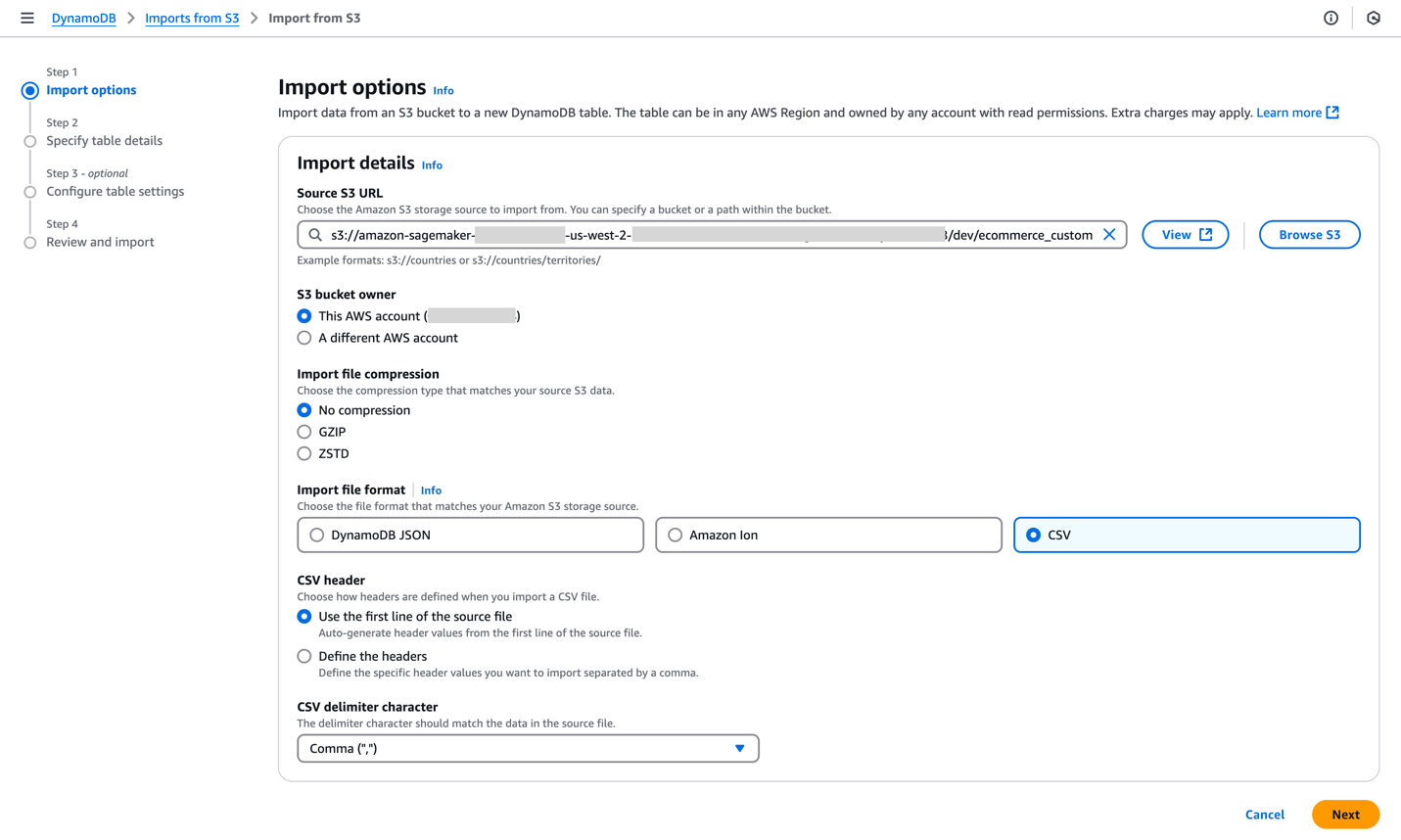Viewport: 1401px width, 840px height.
Task: Click the example formats hint text
Action: pos(448,260)
